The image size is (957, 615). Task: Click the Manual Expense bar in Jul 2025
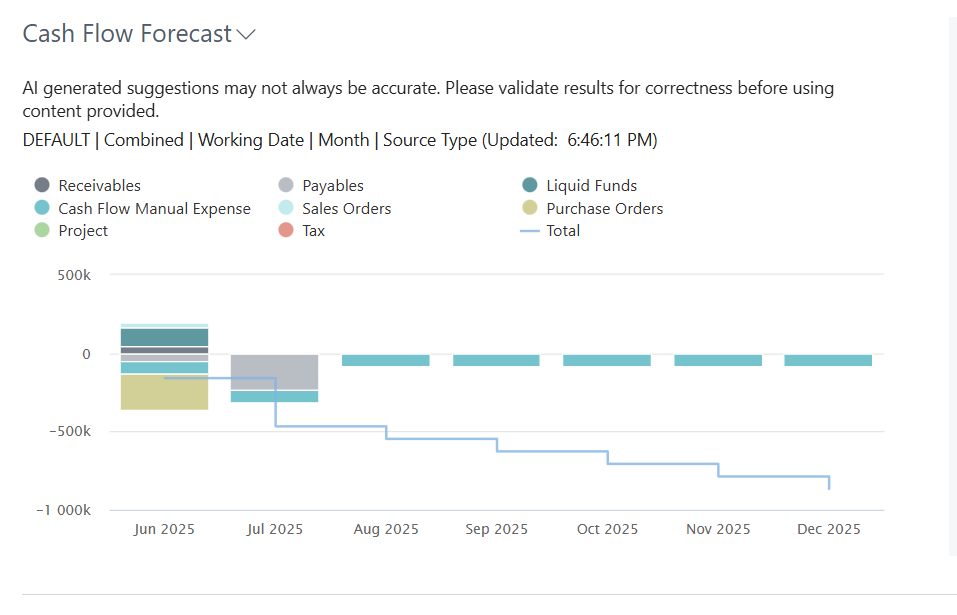tap(275, 397)
